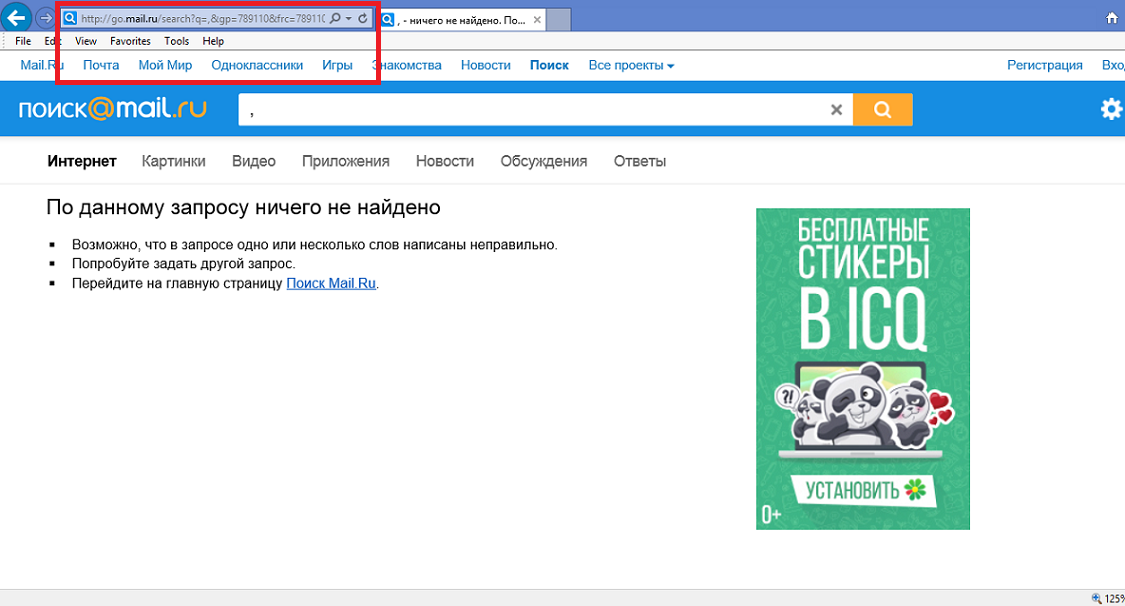This screenshot has width=1125, height=606.
Task: Open the Tools menu
Action: click(x=177, y=41)
